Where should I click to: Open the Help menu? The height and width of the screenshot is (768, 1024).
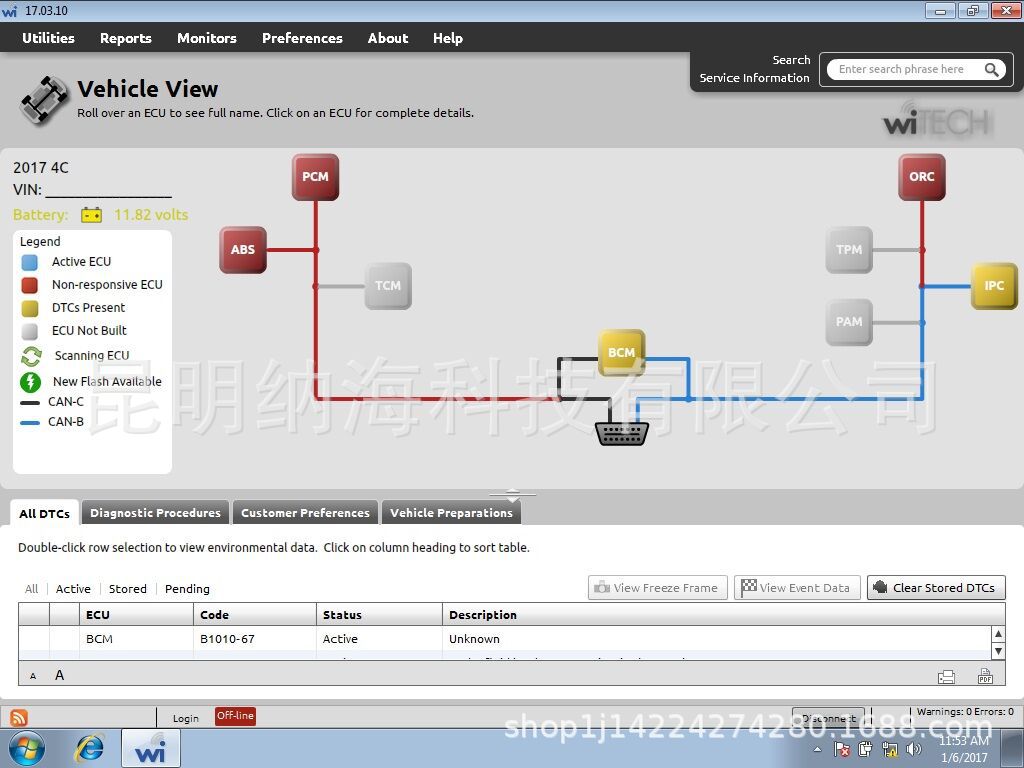447,38
